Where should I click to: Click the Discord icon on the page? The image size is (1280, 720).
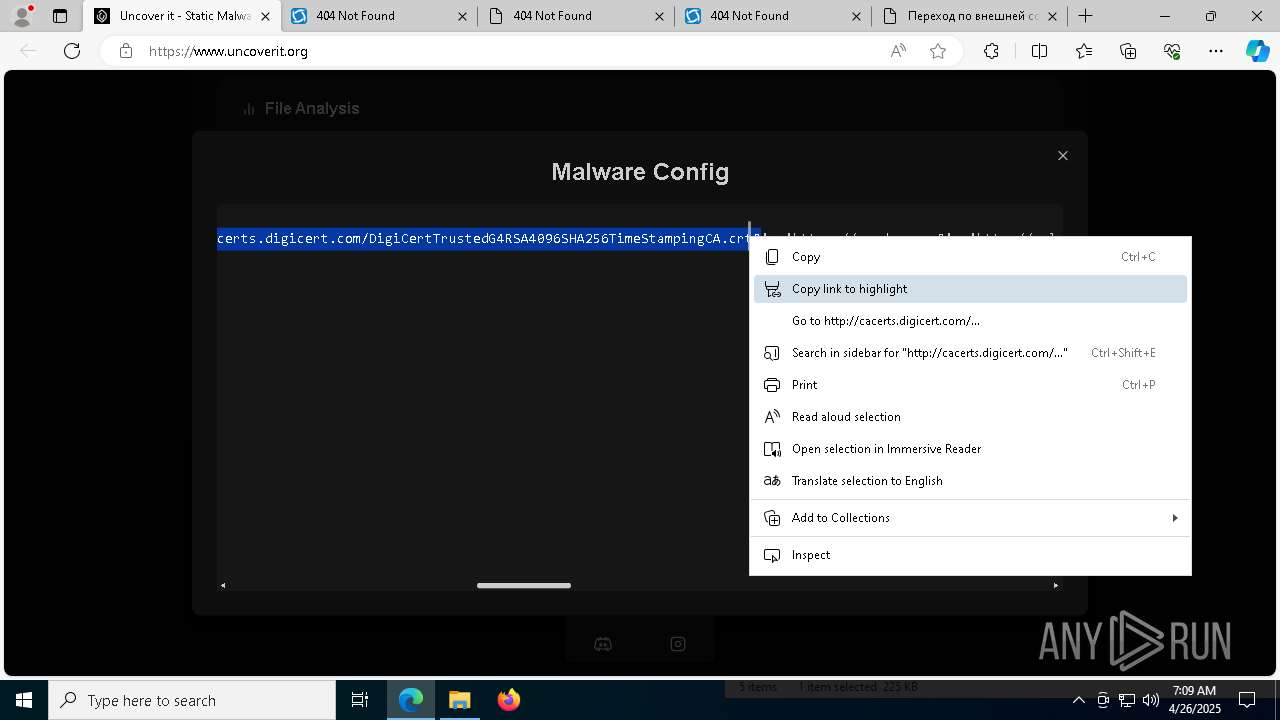tap(603, 644)
